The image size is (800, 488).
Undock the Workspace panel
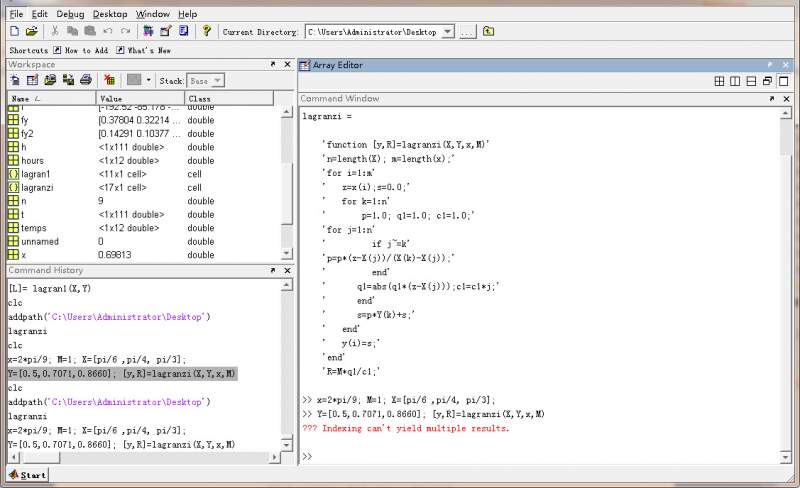click(x=273, y=64)
